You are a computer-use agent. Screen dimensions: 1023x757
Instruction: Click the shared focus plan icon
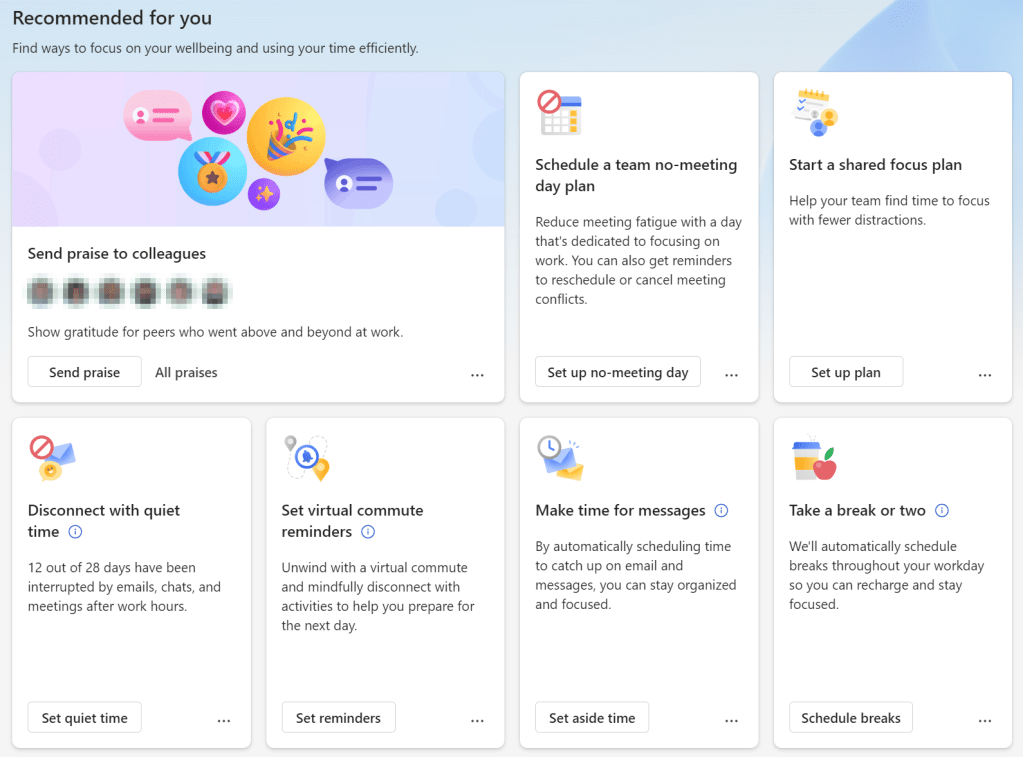(x=814, y=112)
